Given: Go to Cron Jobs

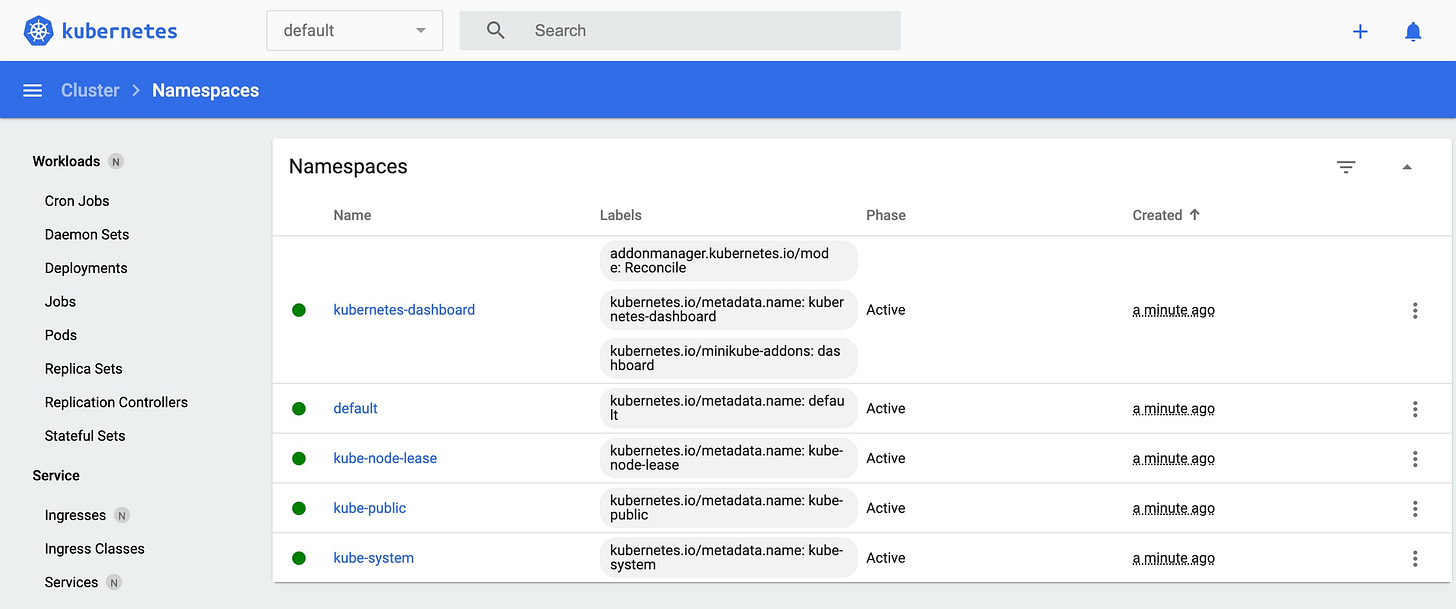Looking at the screenshot, I should pos(77,201).
